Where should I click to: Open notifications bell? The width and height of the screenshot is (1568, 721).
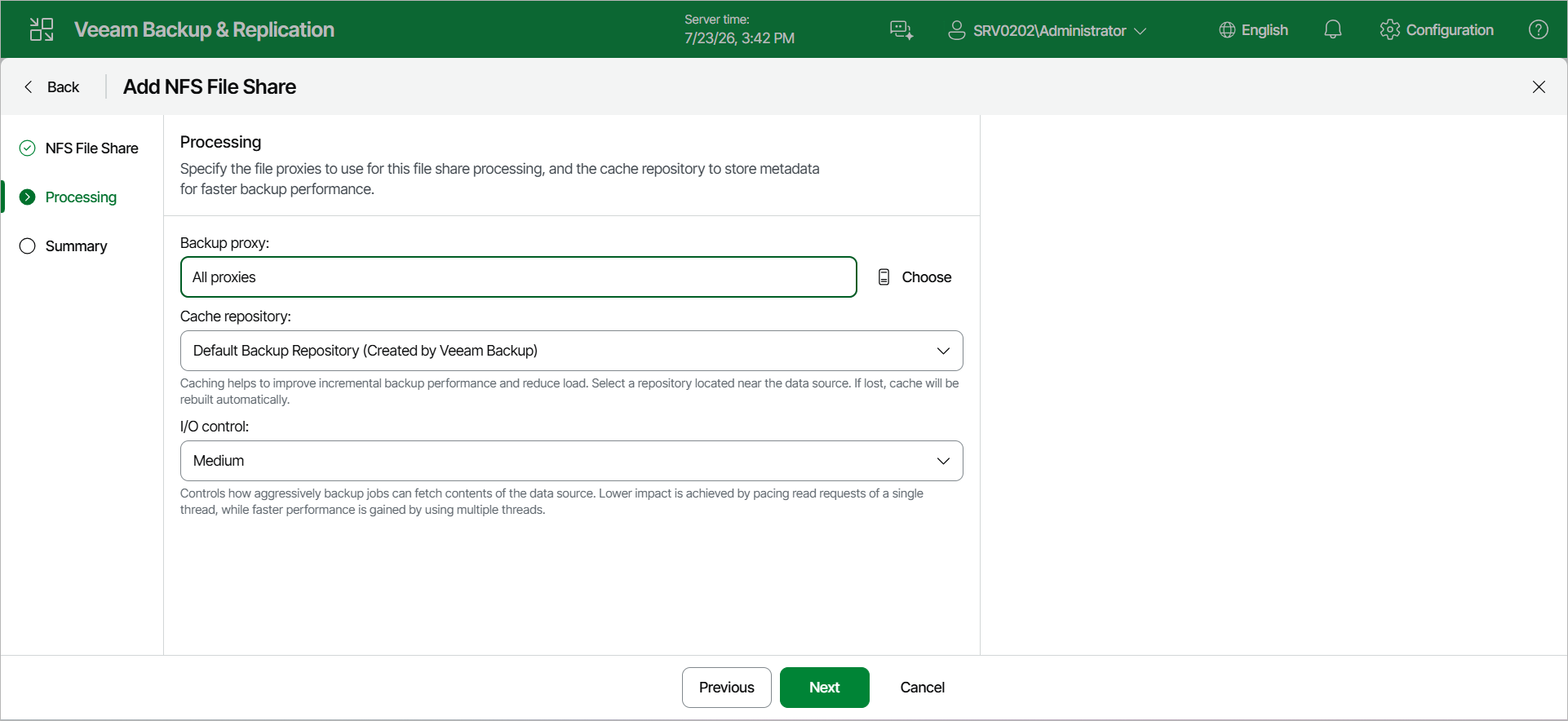coord(1333,30)
